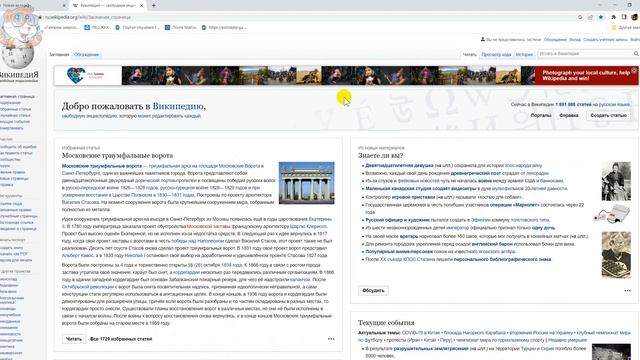
Task: Click the Google icon in address bar
Action: pyautogui.click(x=580, y=17)
